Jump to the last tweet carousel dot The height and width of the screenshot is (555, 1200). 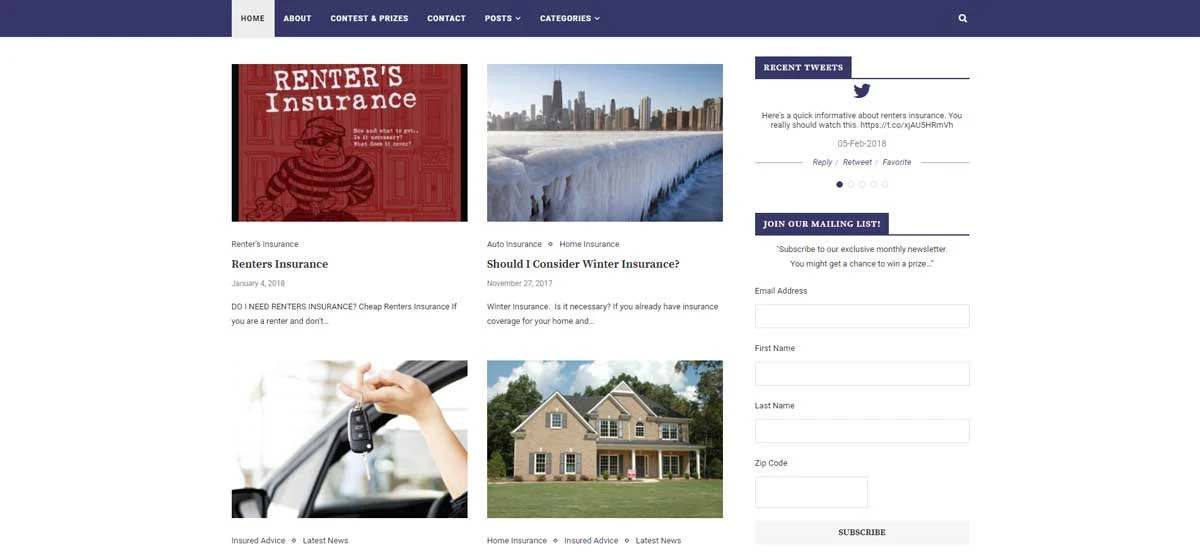885,184
